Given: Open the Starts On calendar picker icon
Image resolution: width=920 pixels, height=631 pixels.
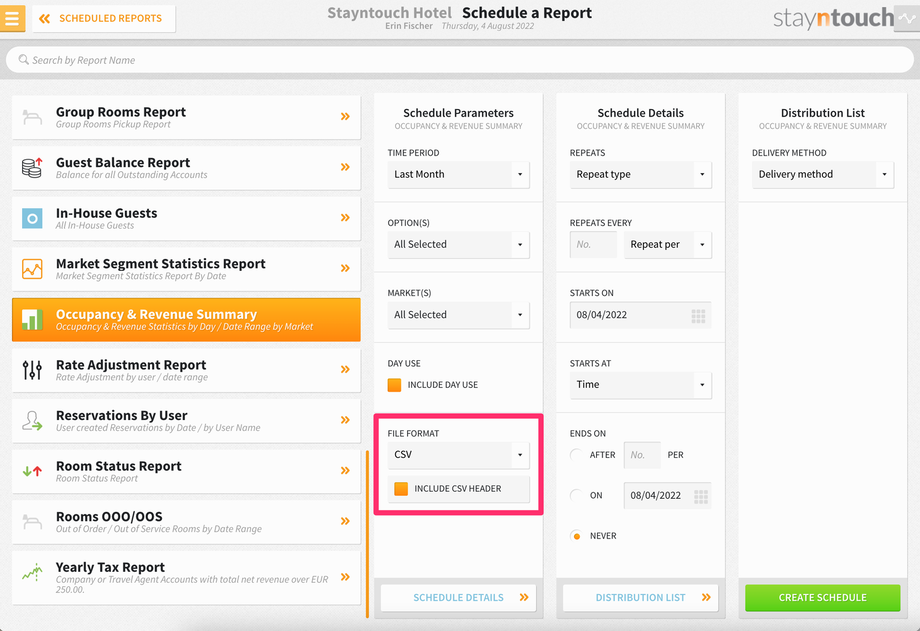Looking at the screenshot, I should (x=698, y=316).
